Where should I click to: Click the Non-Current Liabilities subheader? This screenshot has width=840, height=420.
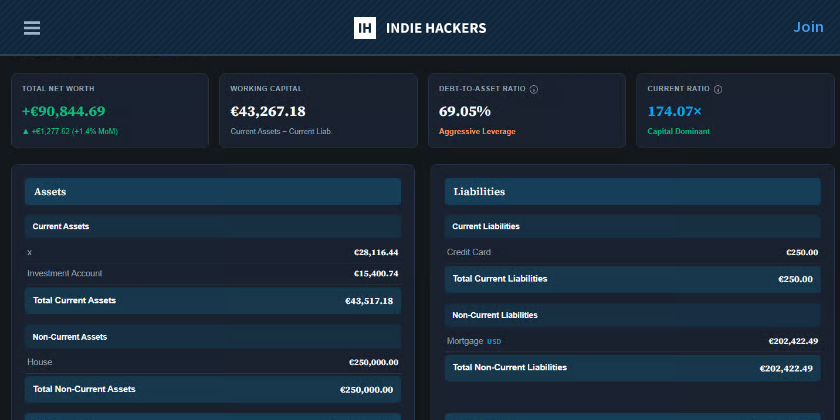[632, 315]
